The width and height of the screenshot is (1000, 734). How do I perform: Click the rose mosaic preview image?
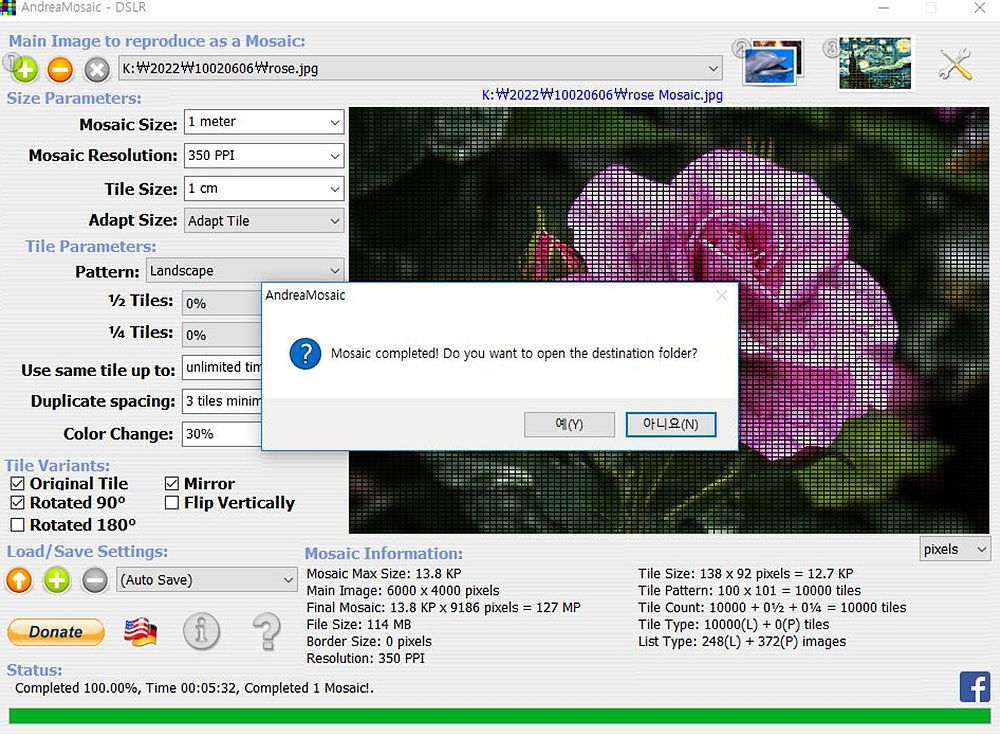coord(669,320)
